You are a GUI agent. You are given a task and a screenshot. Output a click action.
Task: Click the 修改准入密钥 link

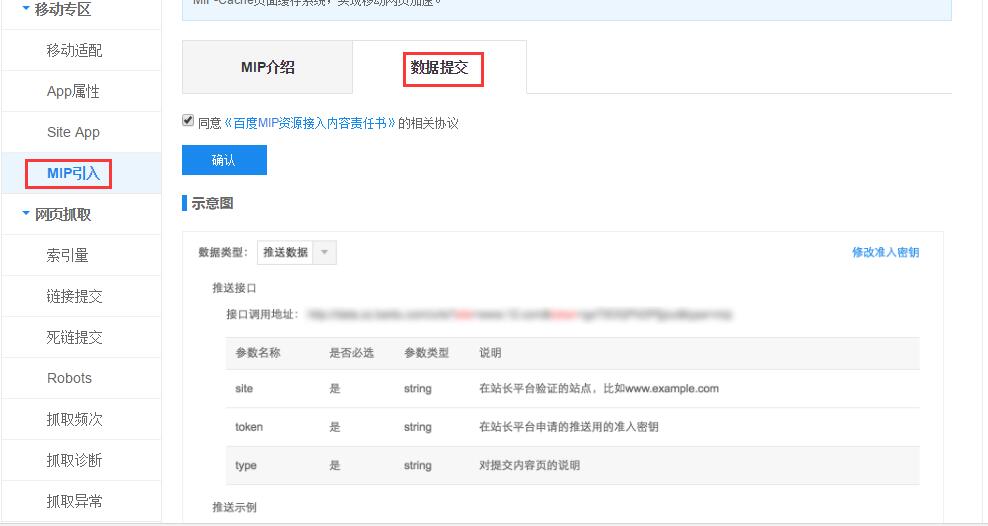(x=885, y=253)
